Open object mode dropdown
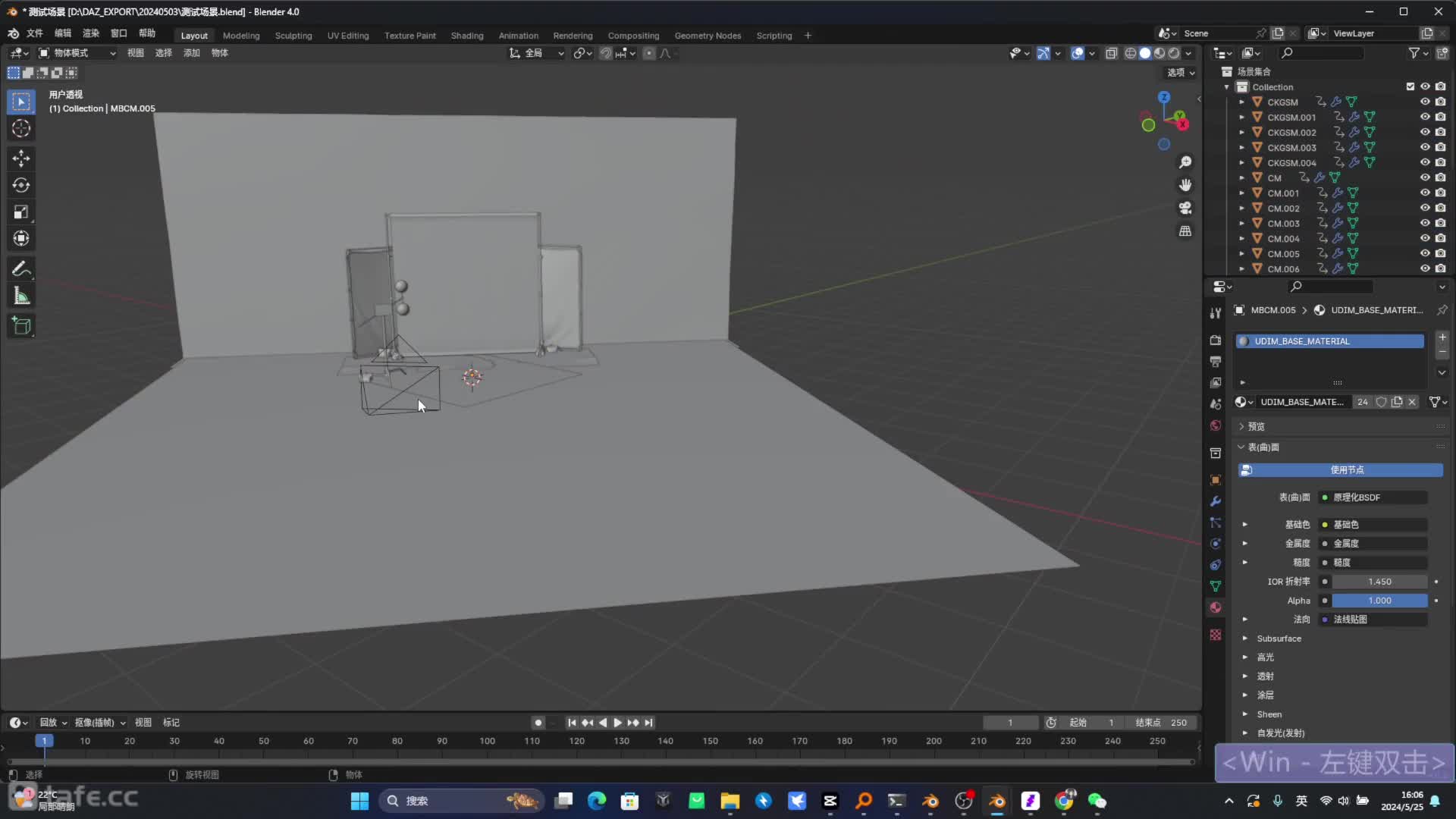The image size is (1456, 819). pyautogui.click(x=77, y=53)
